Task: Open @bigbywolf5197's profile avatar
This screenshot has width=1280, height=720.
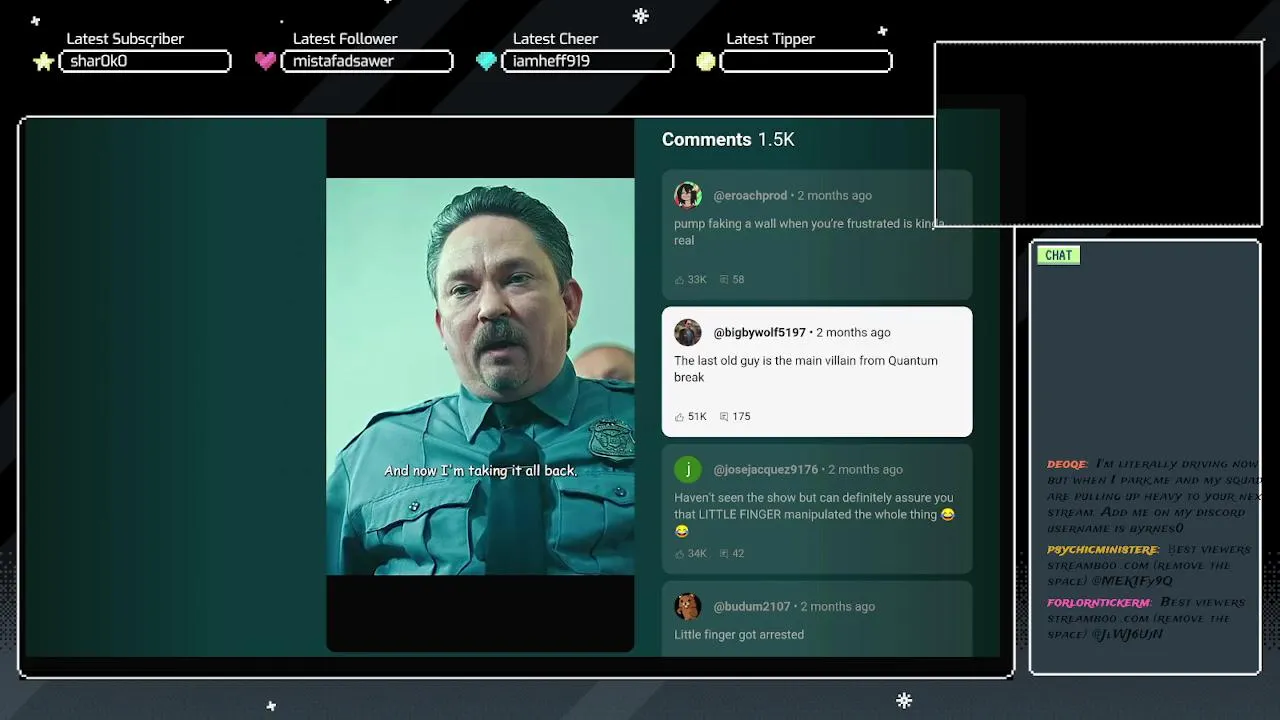Action: pos(688,332)
